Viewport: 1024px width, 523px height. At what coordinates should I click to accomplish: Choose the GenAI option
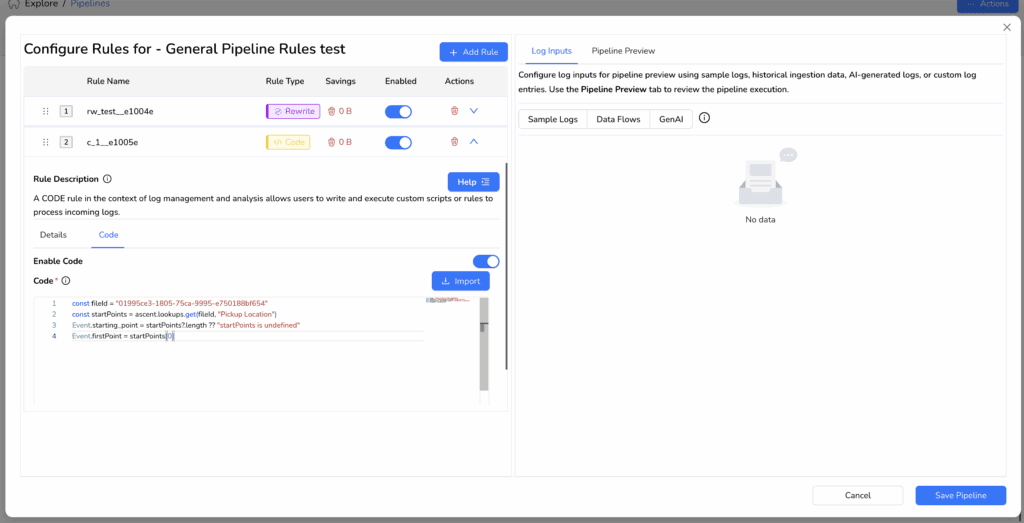(671, 120)
